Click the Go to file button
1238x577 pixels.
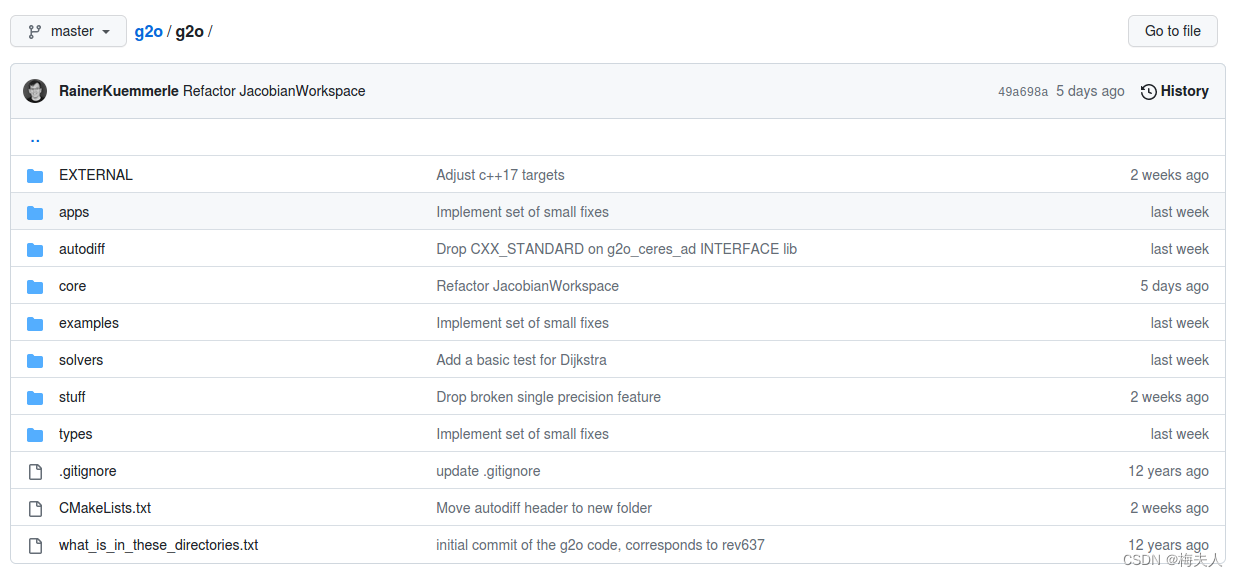[1172, 31]
